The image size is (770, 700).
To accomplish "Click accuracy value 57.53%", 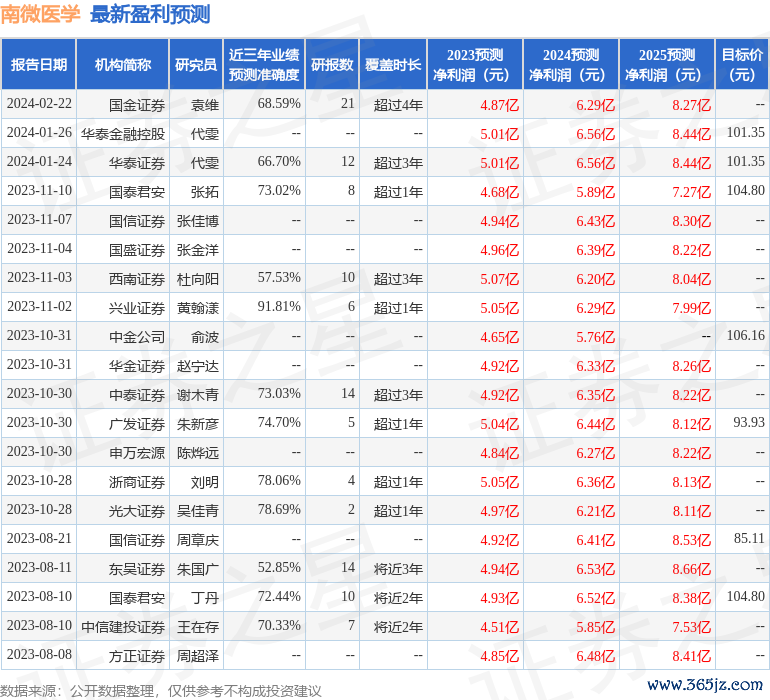I will [279, 278].
